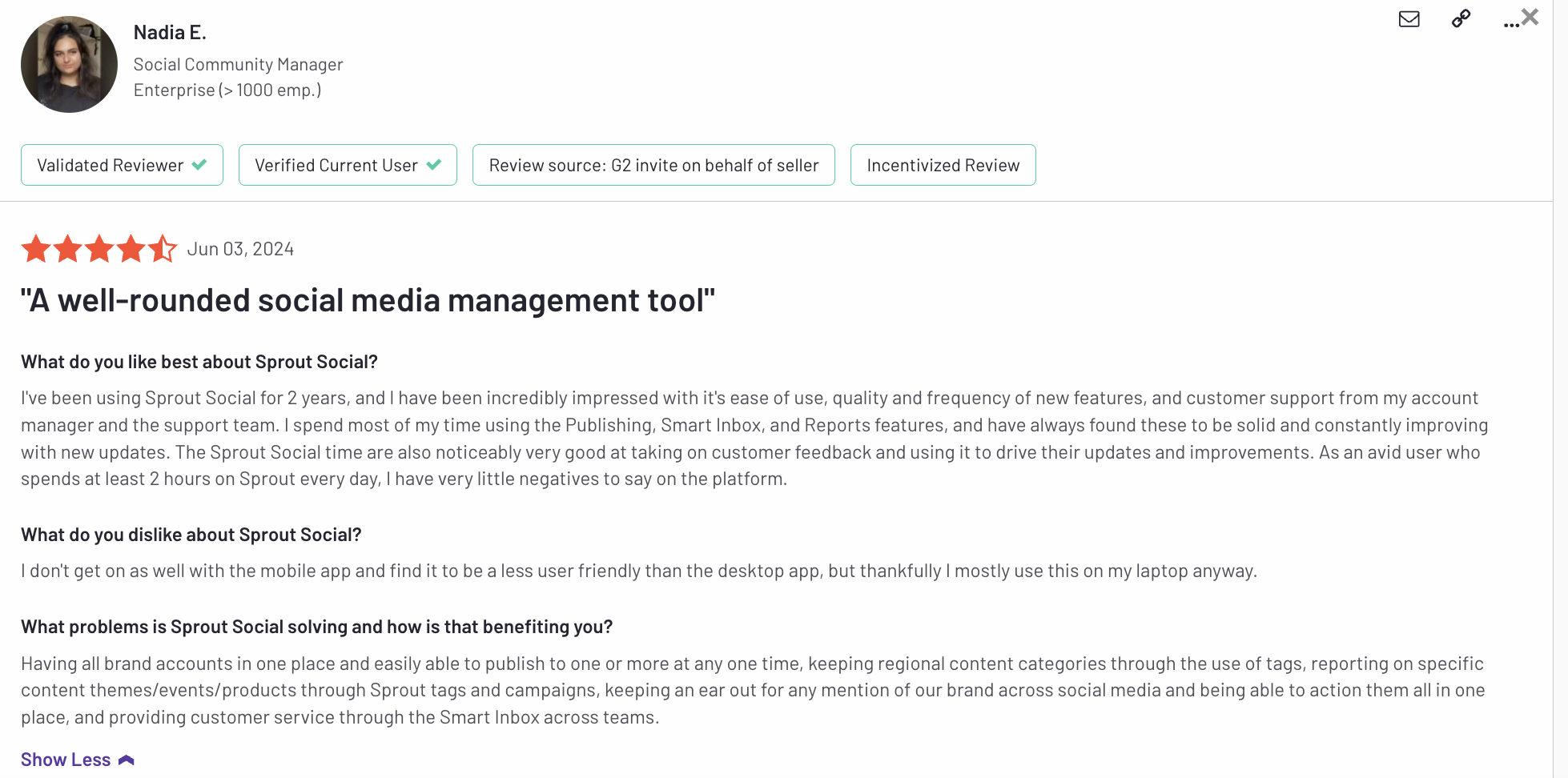The height and width of the screenshot is (778, 1568).
Task: Select the half-filled fifth rating star
Action: (163, 248)
